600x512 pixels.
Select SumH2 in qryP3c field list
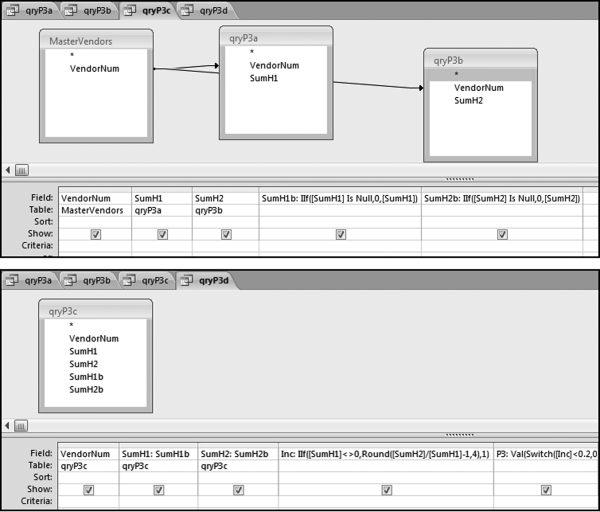[83, 364]
